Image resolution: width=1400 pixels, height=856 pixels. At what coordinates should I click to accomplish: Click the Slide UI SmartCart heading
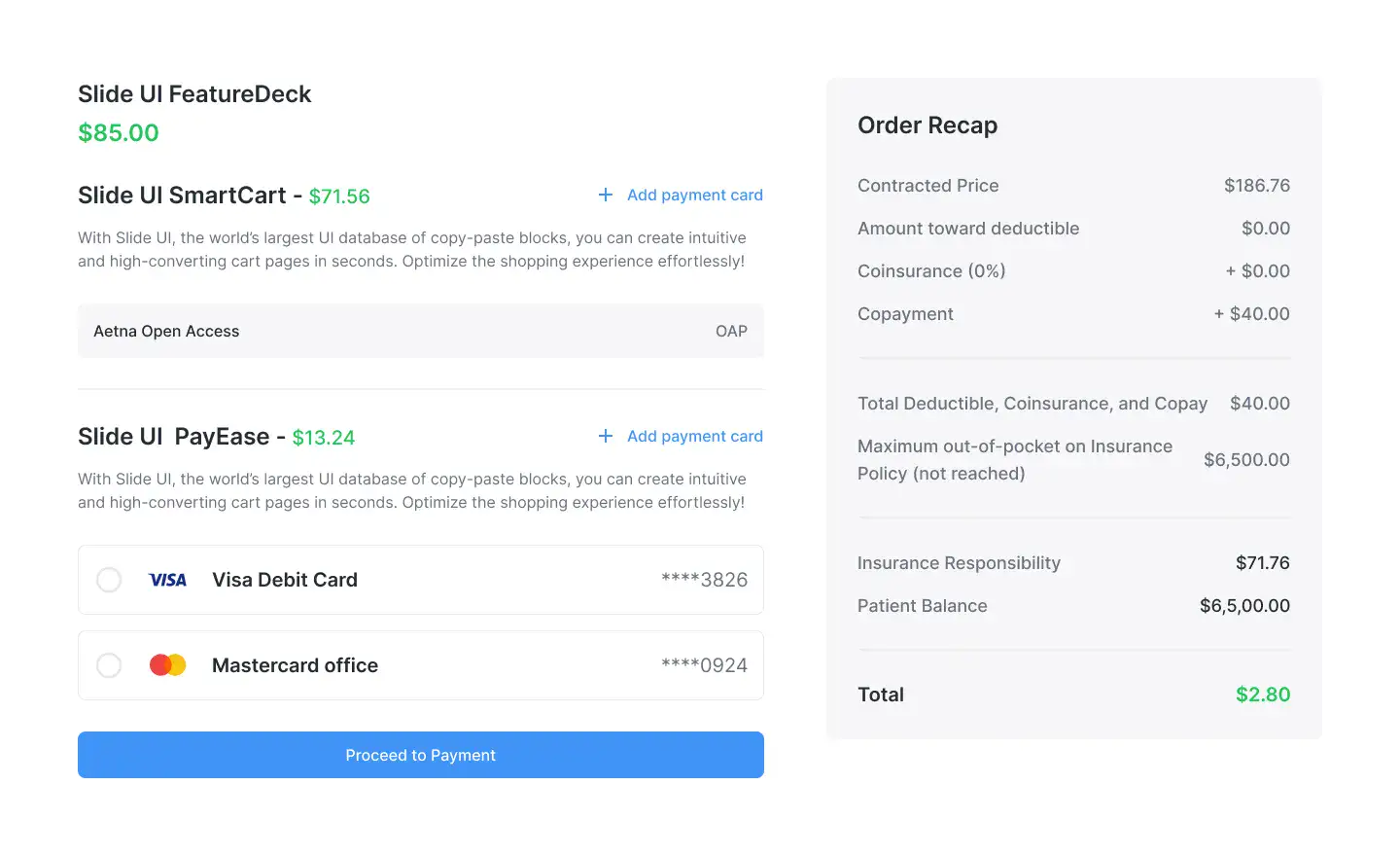[x=182, y=196]
